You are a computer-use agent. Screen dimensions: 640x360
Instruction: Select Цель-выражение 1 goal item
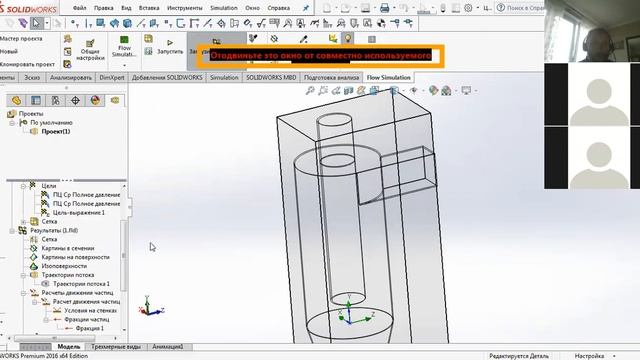pos(78,213)
